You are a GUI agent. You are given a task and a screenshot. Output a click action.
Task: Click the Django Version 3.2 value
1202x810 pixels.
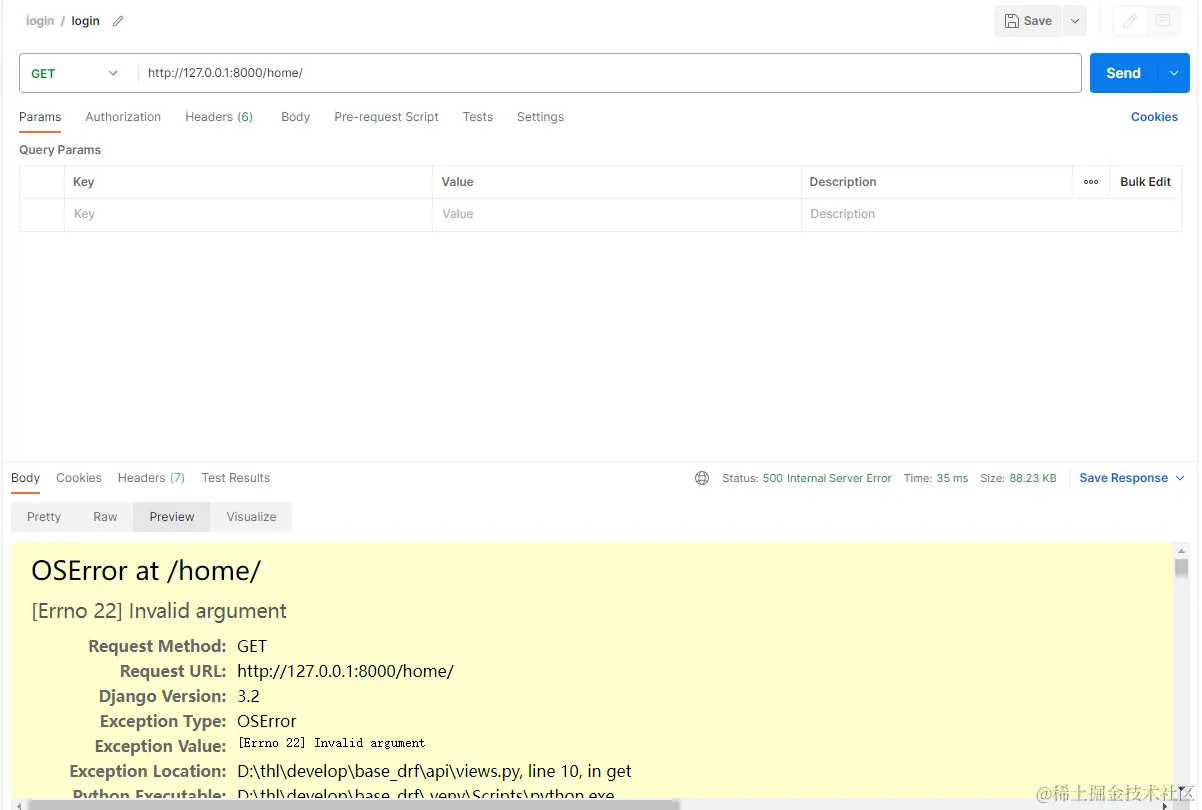pyautogui.click(x=248, y=696)
